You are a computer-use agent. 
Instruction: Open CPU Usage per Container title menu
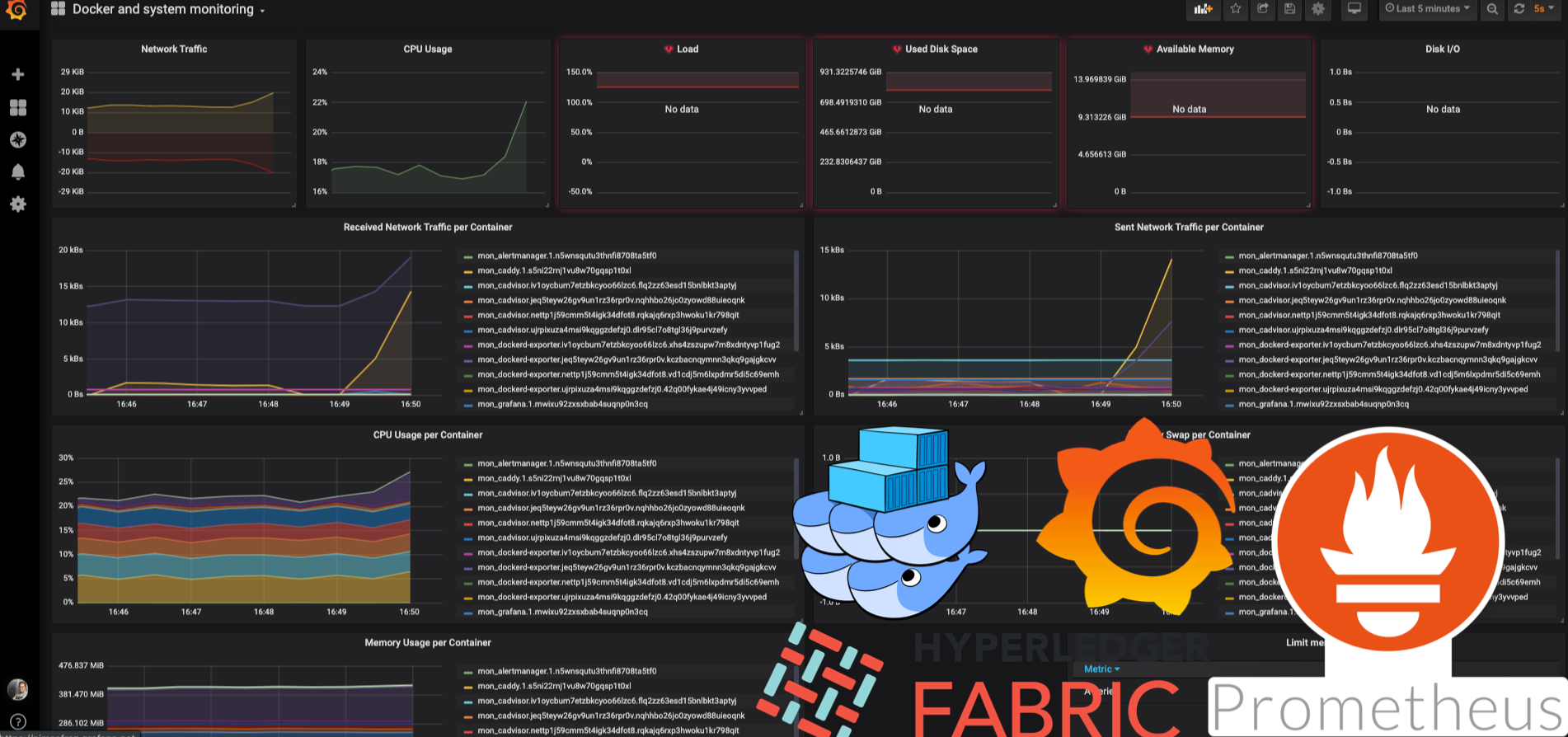coord(428,435)
